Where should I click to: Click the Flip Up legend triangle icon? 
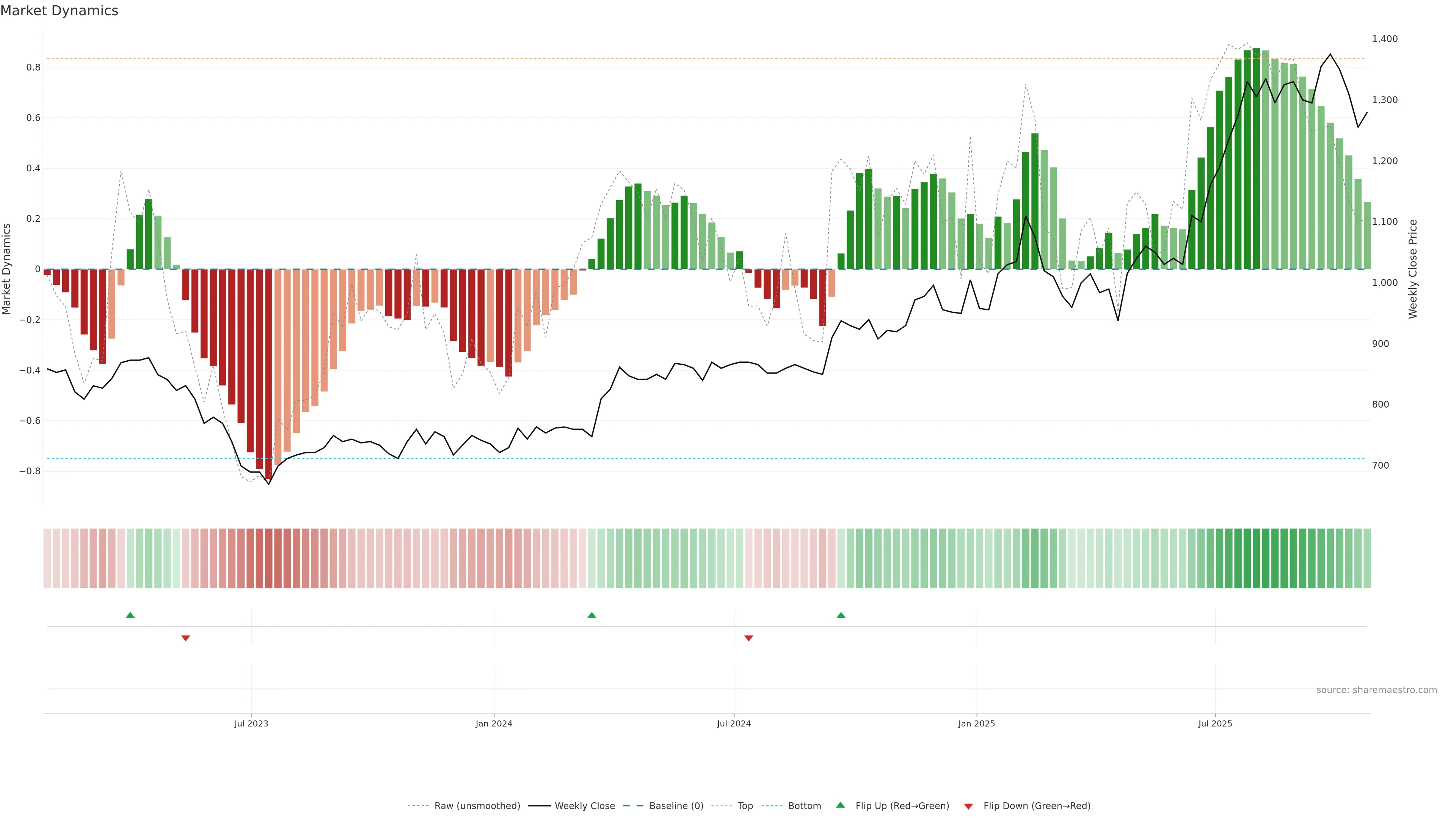pyautogui.click(x=841, y=805)
